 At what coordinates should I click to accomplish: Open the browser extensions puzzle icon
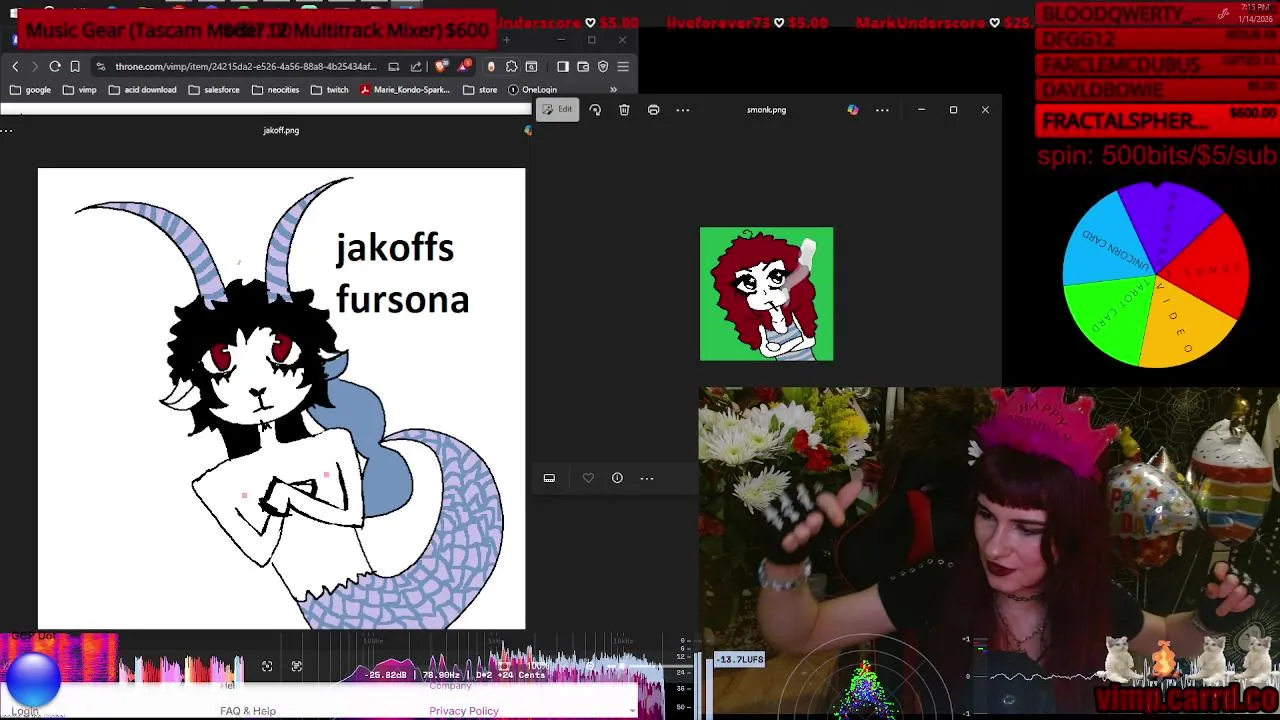click(511, 66)
